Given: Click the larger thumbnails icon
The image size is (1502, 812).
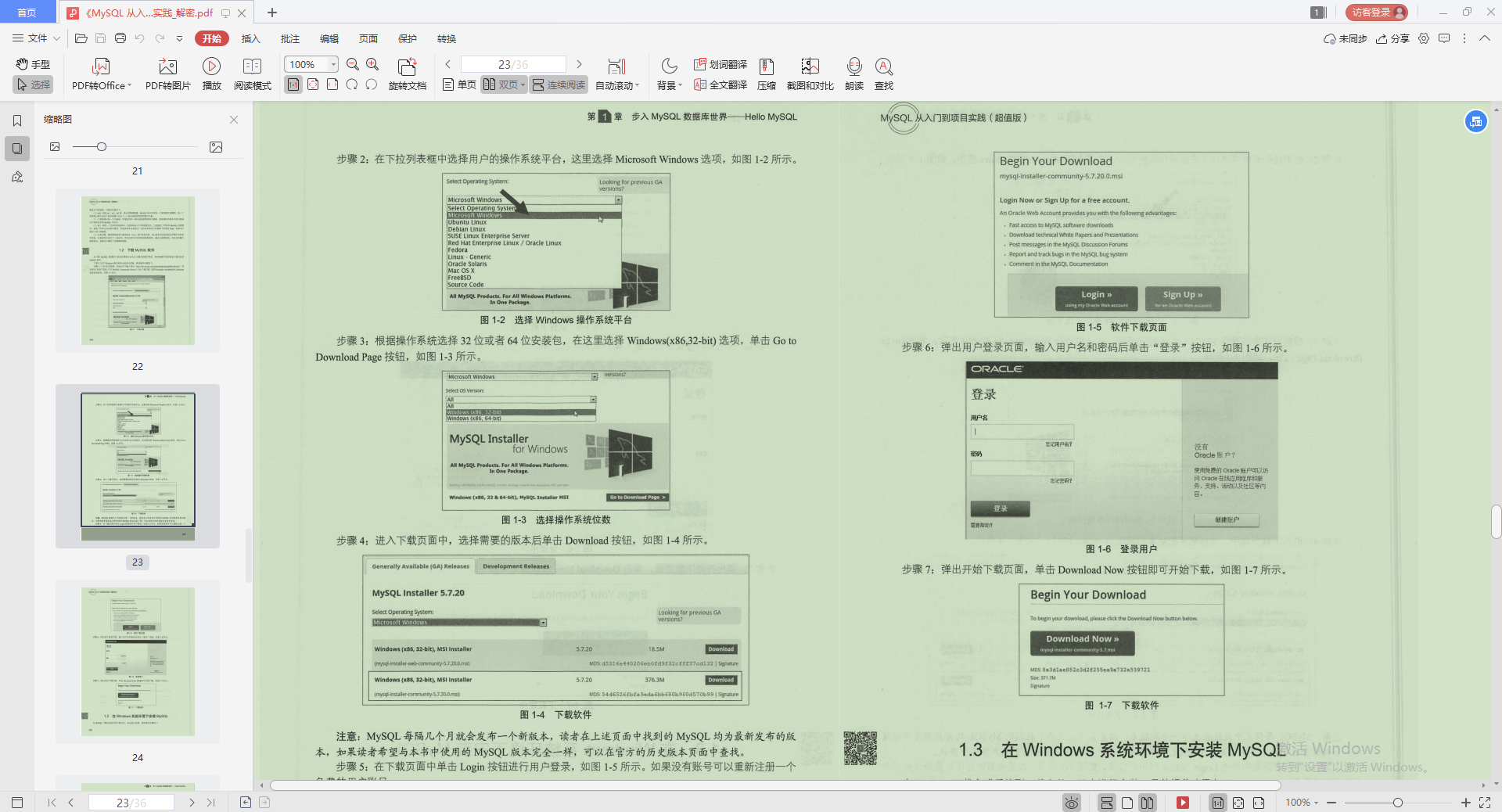Looking at the screenshot, I should (216, 147).
